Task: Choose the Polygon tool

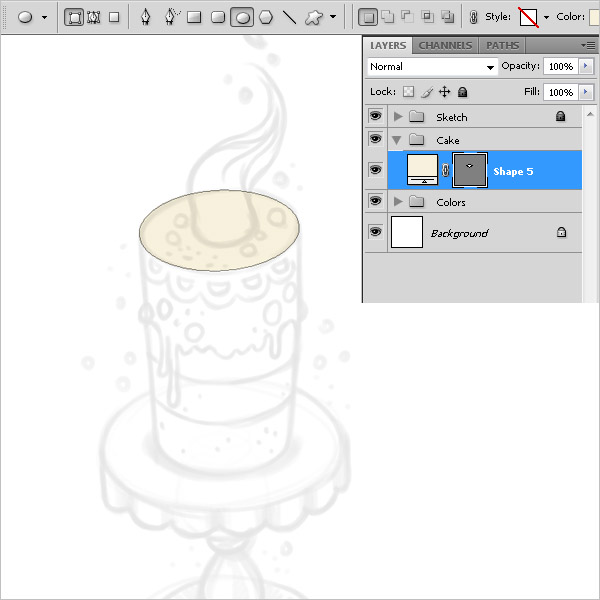Action: [266, 17]
